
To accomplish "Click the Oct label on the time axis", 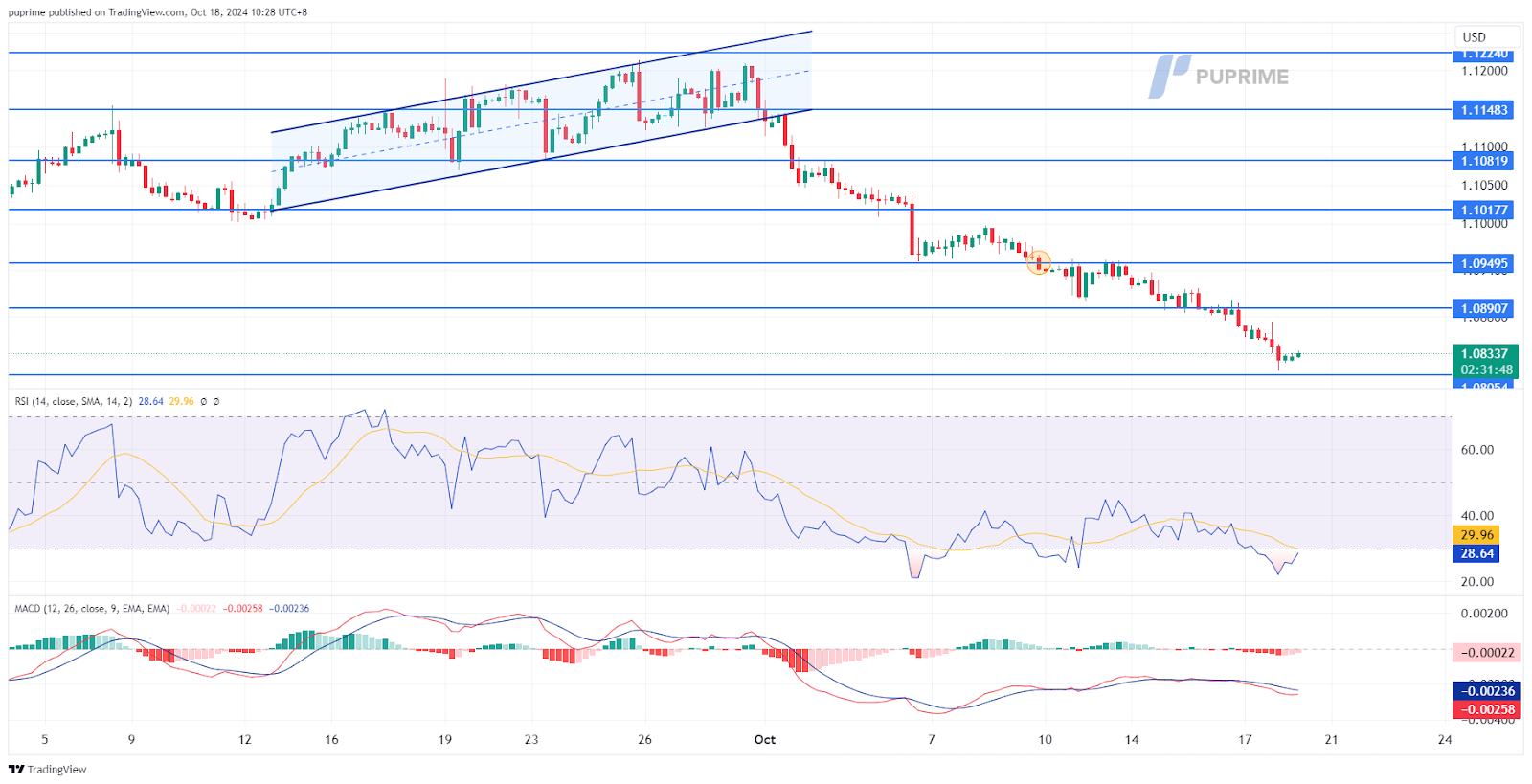I will click(765, 739).
